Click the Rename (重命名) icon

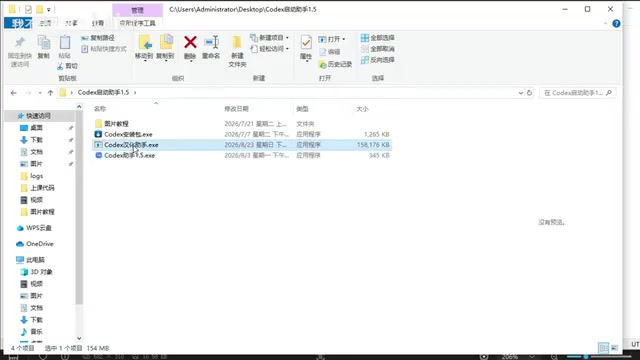[x=211, y=42]
